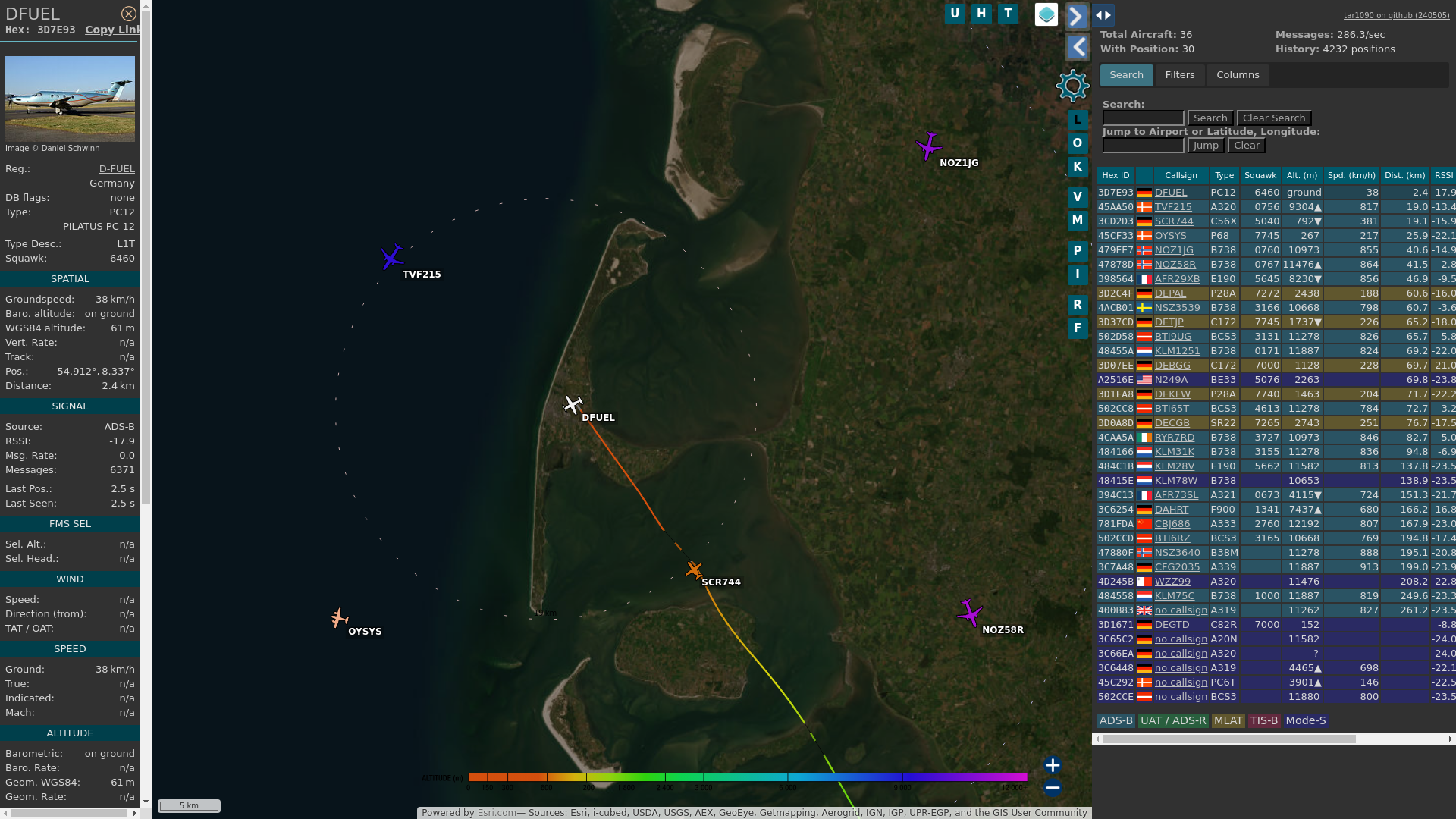Screen dimensions: 1456x819
Task: Select the SCR744 aircraft icon on map
Action: pos(694,570)
